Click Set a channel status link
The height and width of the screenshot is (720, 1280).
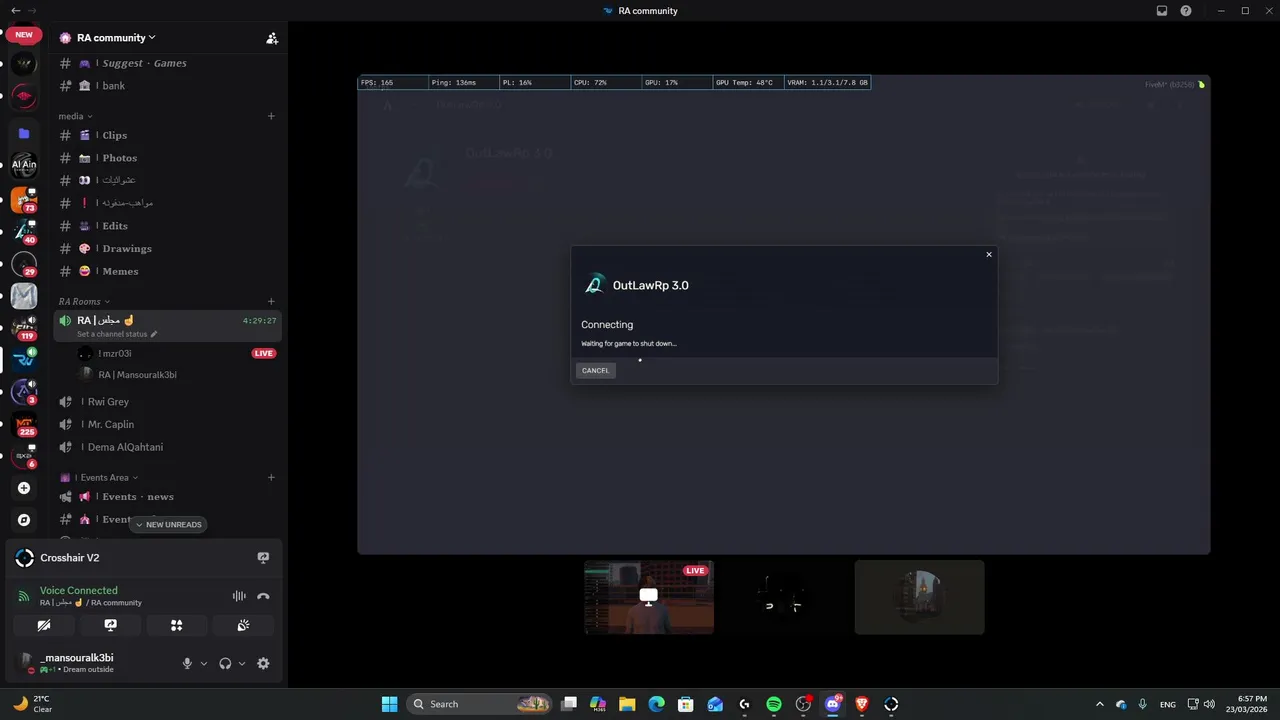click(116, 334)
